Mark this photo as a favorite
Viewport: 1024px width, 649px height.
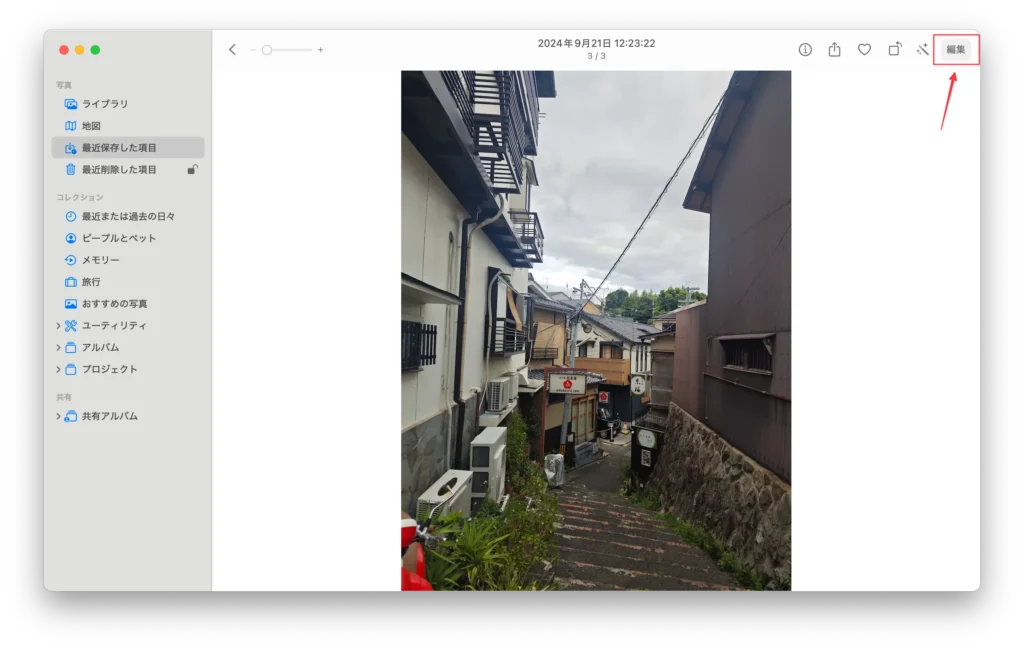(863, 48)
